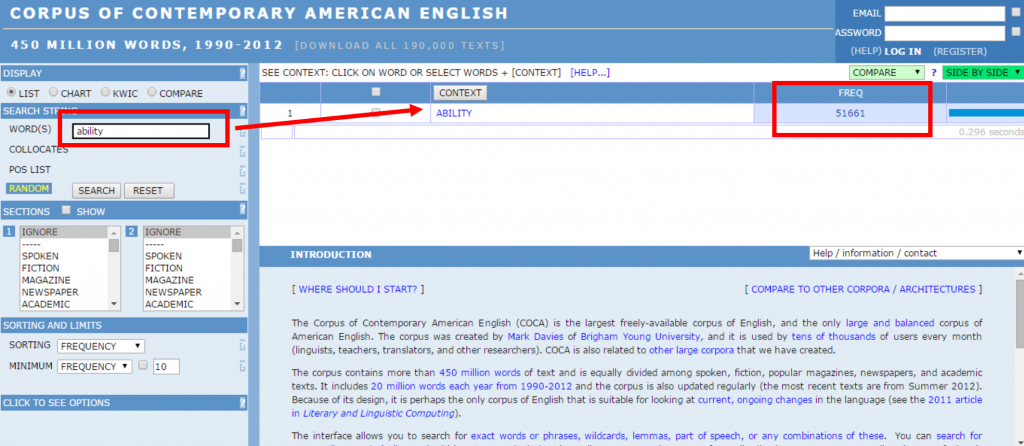Click the help icon beside the COLLOCATES row
The width and height of the screenshot is (1024, 446).
242,150
